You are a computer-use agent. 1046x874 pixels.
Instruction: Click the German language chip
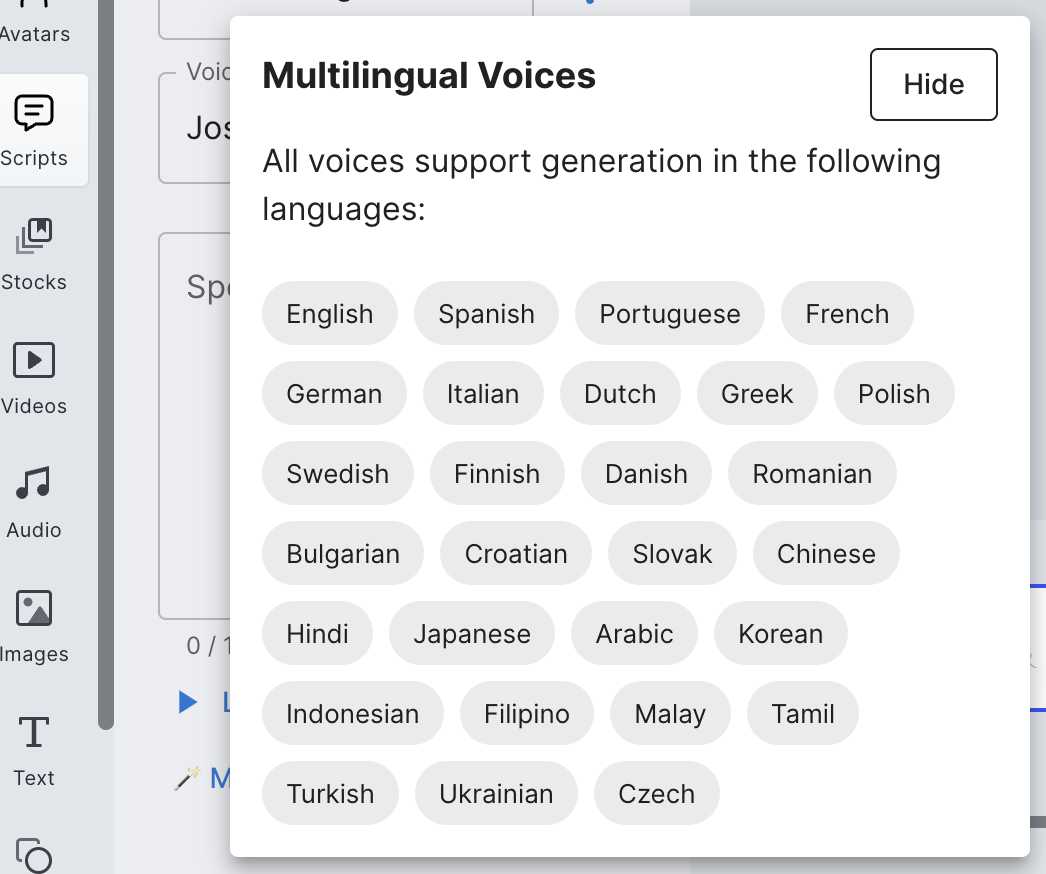tap(334, 394)
